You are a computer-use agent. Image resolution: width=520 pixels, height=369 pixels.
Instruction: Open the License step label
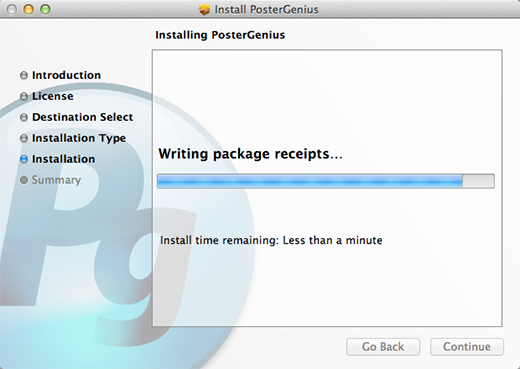coord(53,96)
